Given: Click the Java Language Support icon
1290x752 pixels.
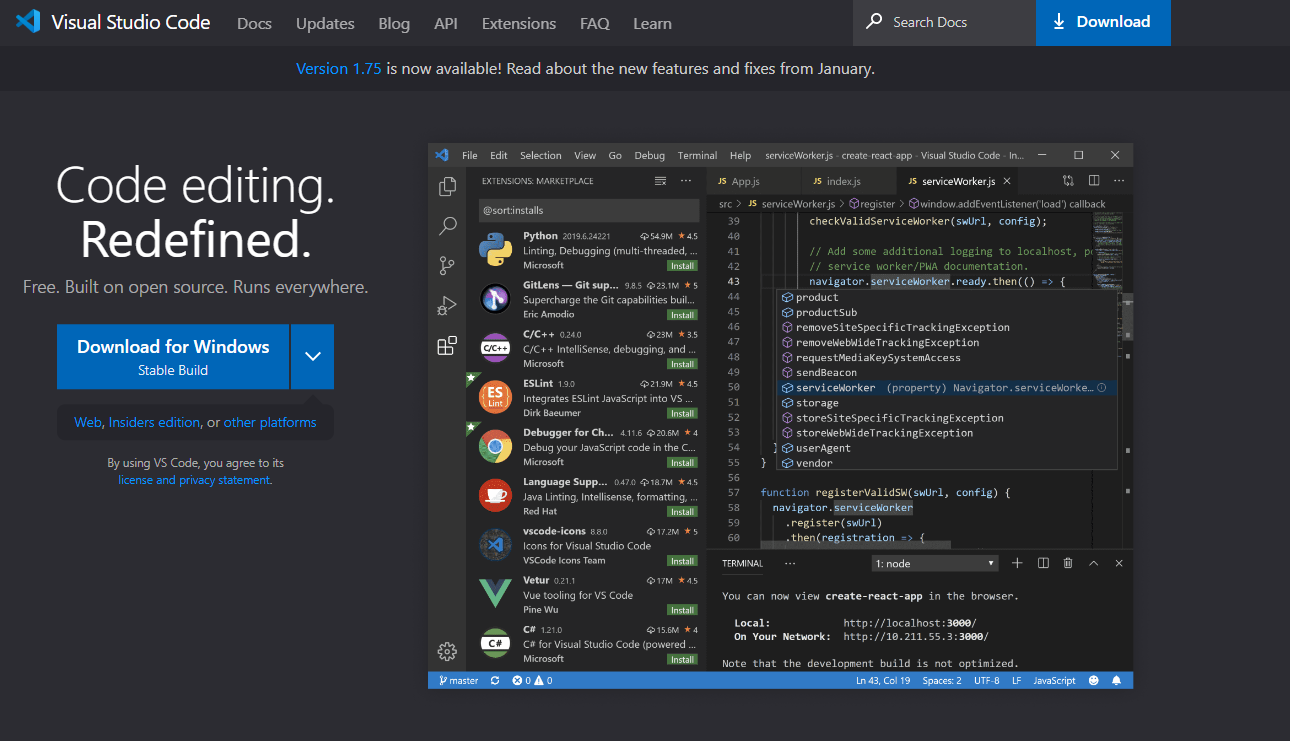Looking at the screenshot, I should (495, 495).
